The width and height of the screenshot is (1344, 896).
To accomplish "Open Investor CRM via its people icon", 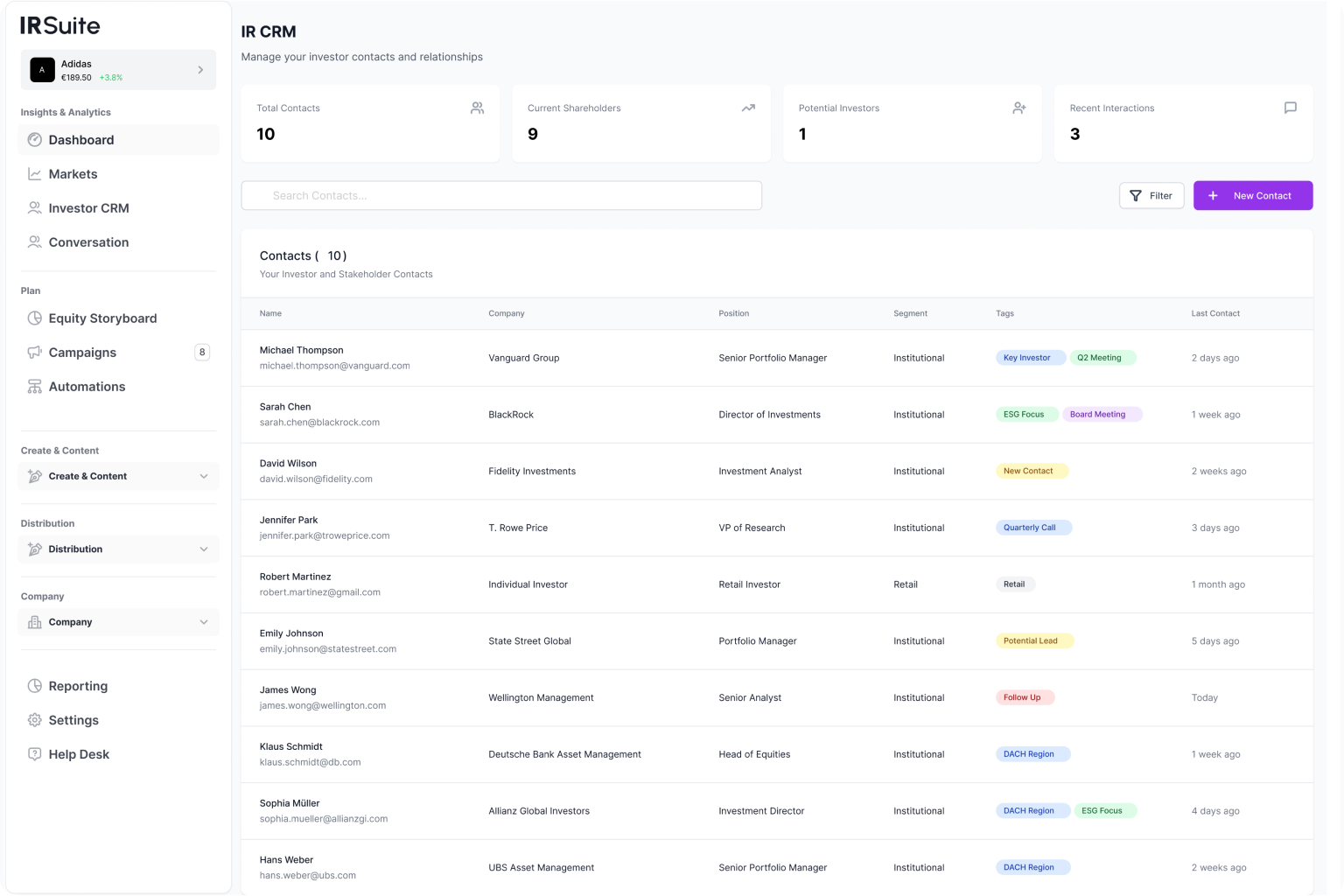I will pos(35,207).
